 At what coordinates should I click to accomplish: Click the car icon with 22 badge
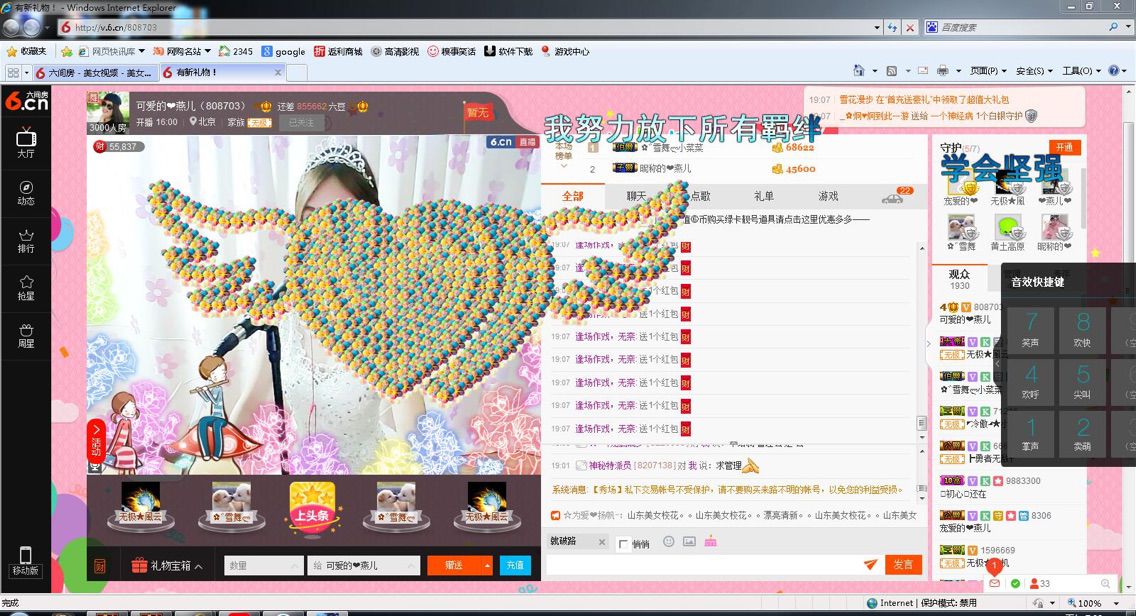coord(893,197)
